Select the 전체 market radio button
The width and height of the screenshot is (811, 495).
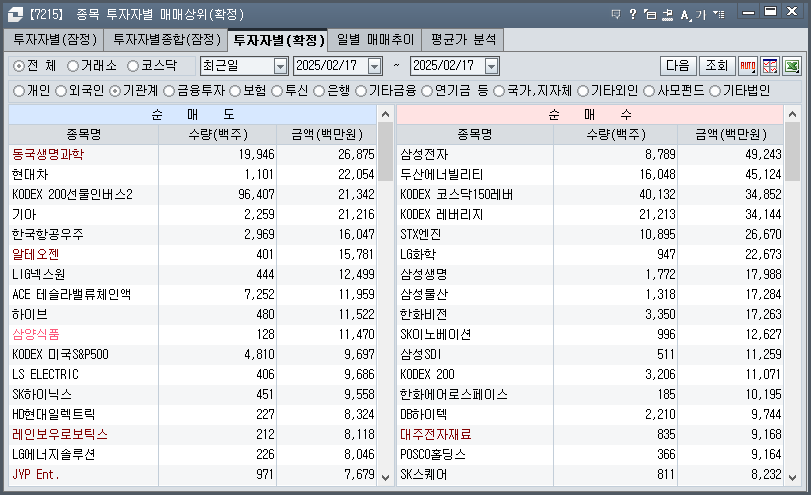[19, 66]
